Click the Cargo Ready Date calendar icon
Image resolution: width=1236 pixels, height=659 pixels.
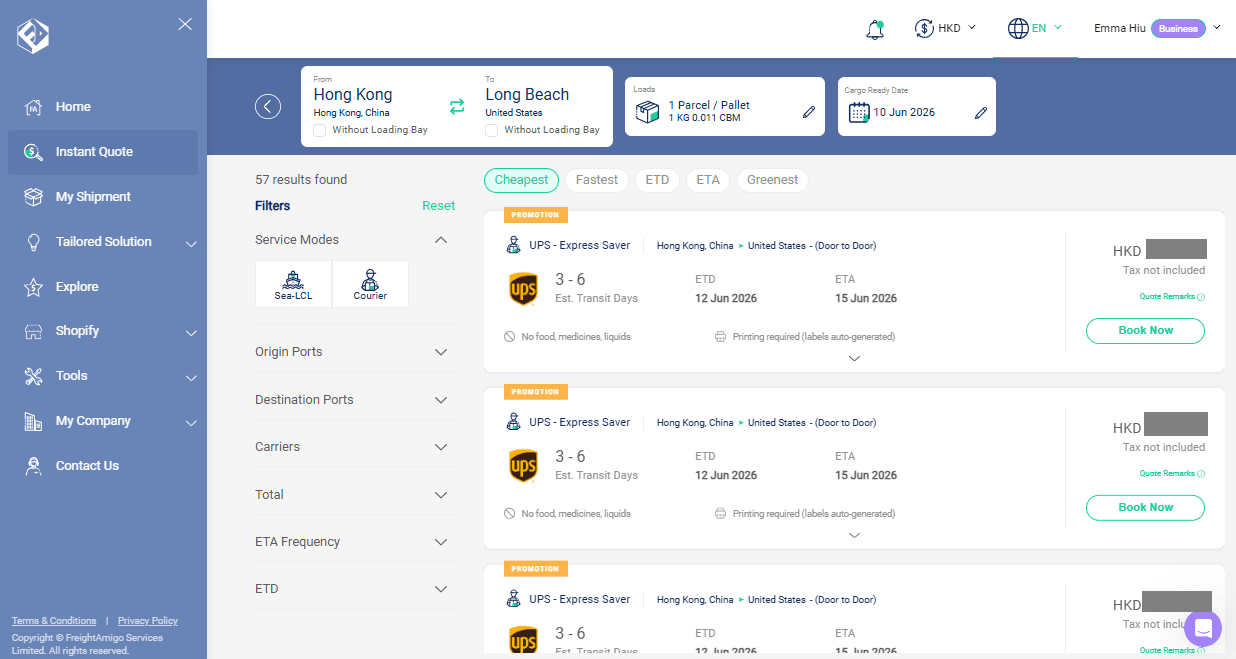[859, 112]
